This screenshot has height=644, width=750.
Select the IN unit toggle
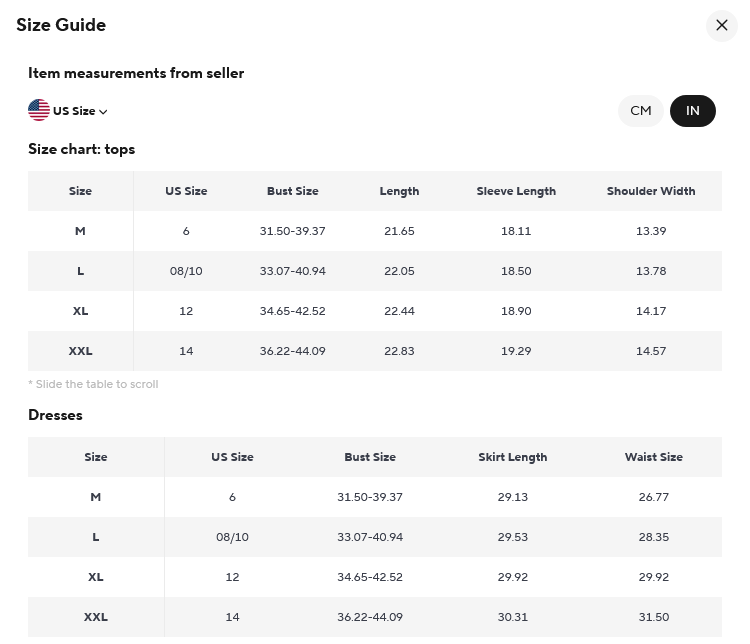click(x=692, y=111)
